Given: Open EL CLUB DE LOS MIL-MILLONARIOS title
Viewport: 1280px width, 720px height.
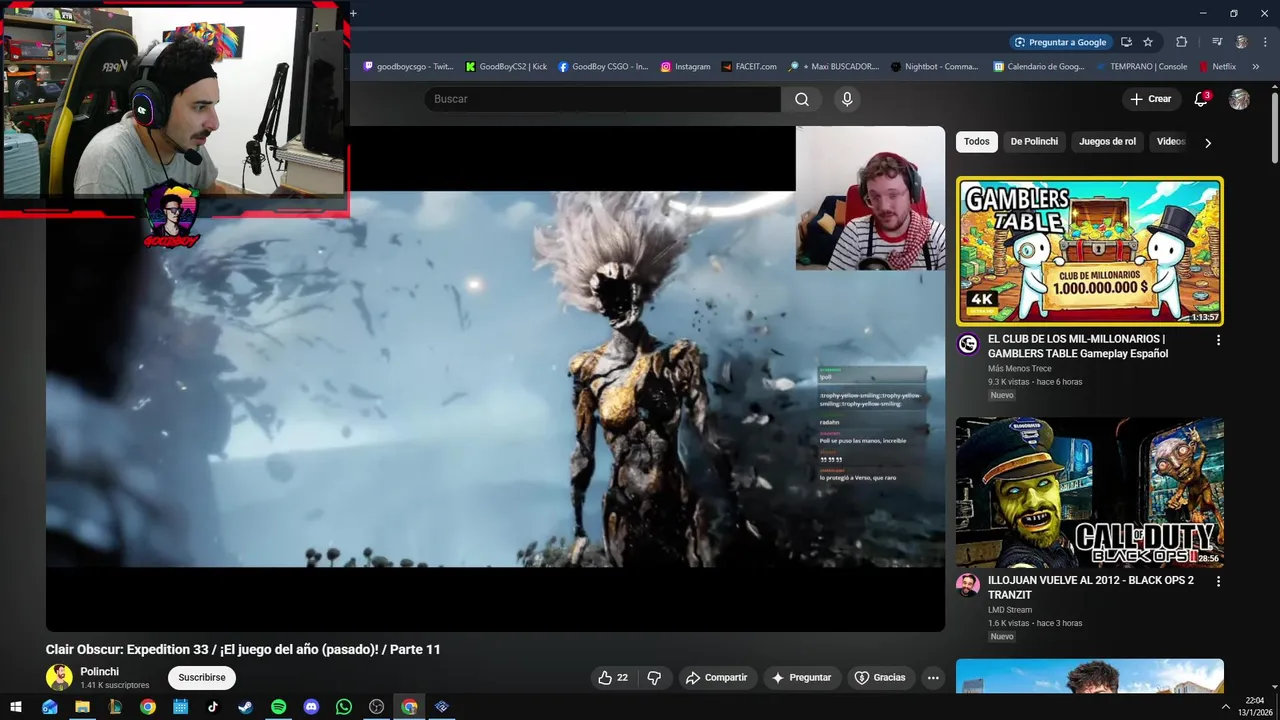Looking at the screenshot, I should (x=1077, y=346).
